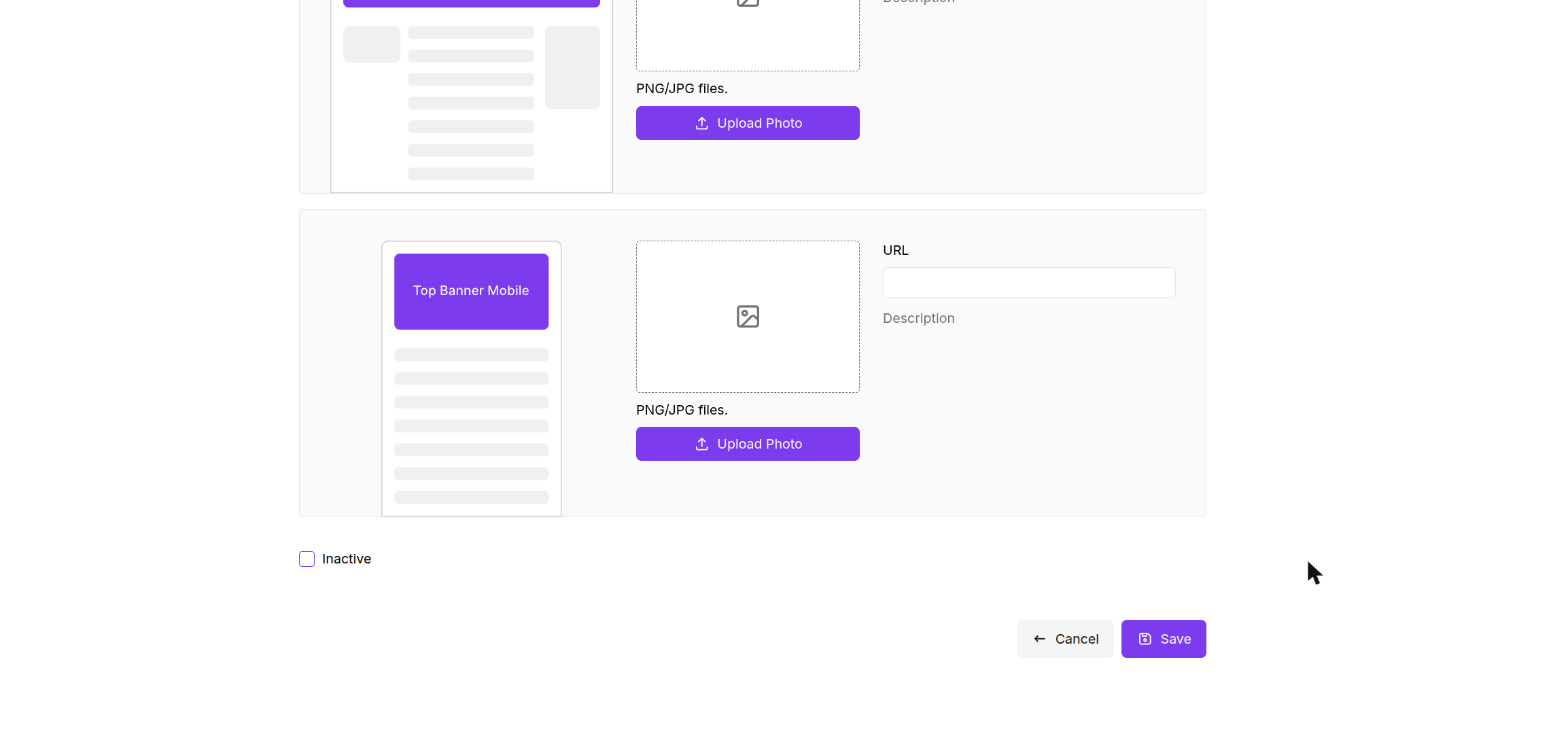This screenshot has height=732, width=1568.
Task: Click Upload Photo under the Top Banner Mobile image
Action: click(x=748, y=444)
